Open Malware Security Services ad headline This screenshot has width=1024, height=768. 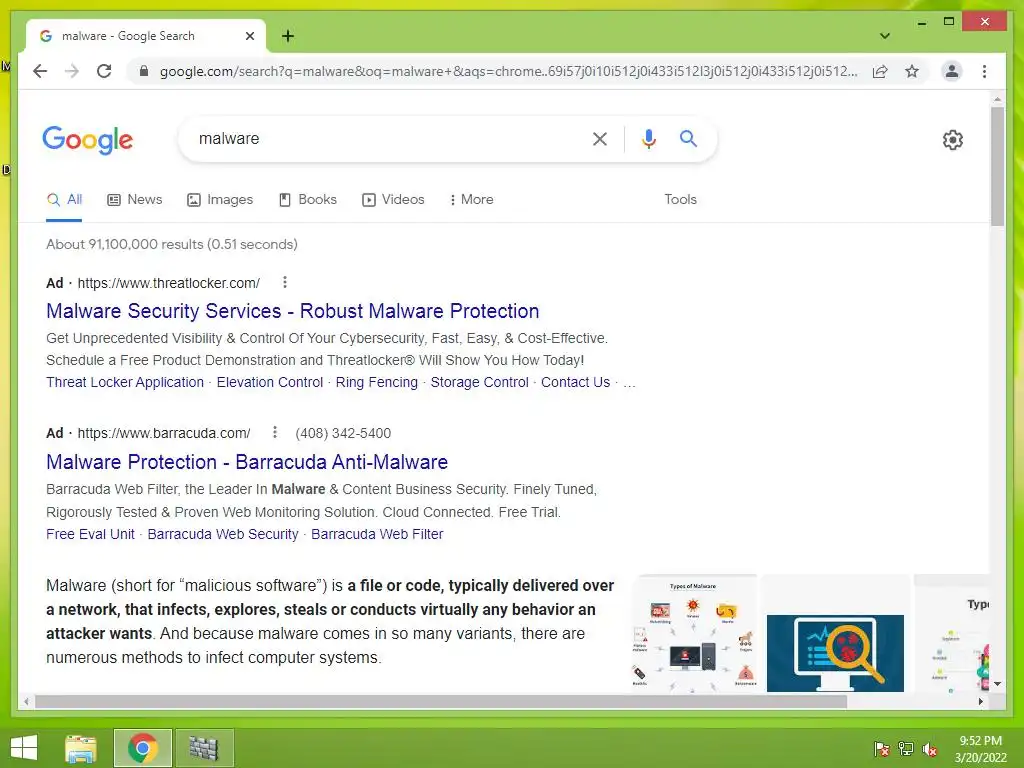293,311
